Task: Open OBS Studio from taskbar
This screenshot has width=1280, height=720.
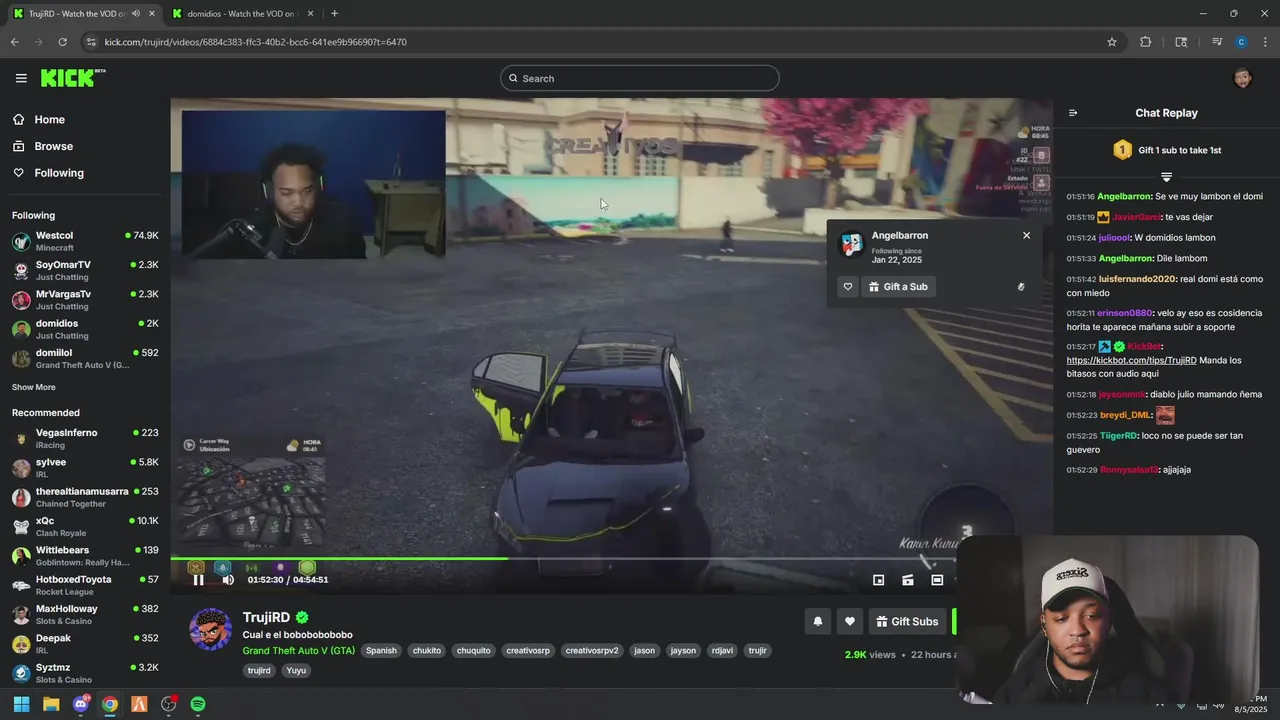Action: pyautogui.click(x=168, y=704)
